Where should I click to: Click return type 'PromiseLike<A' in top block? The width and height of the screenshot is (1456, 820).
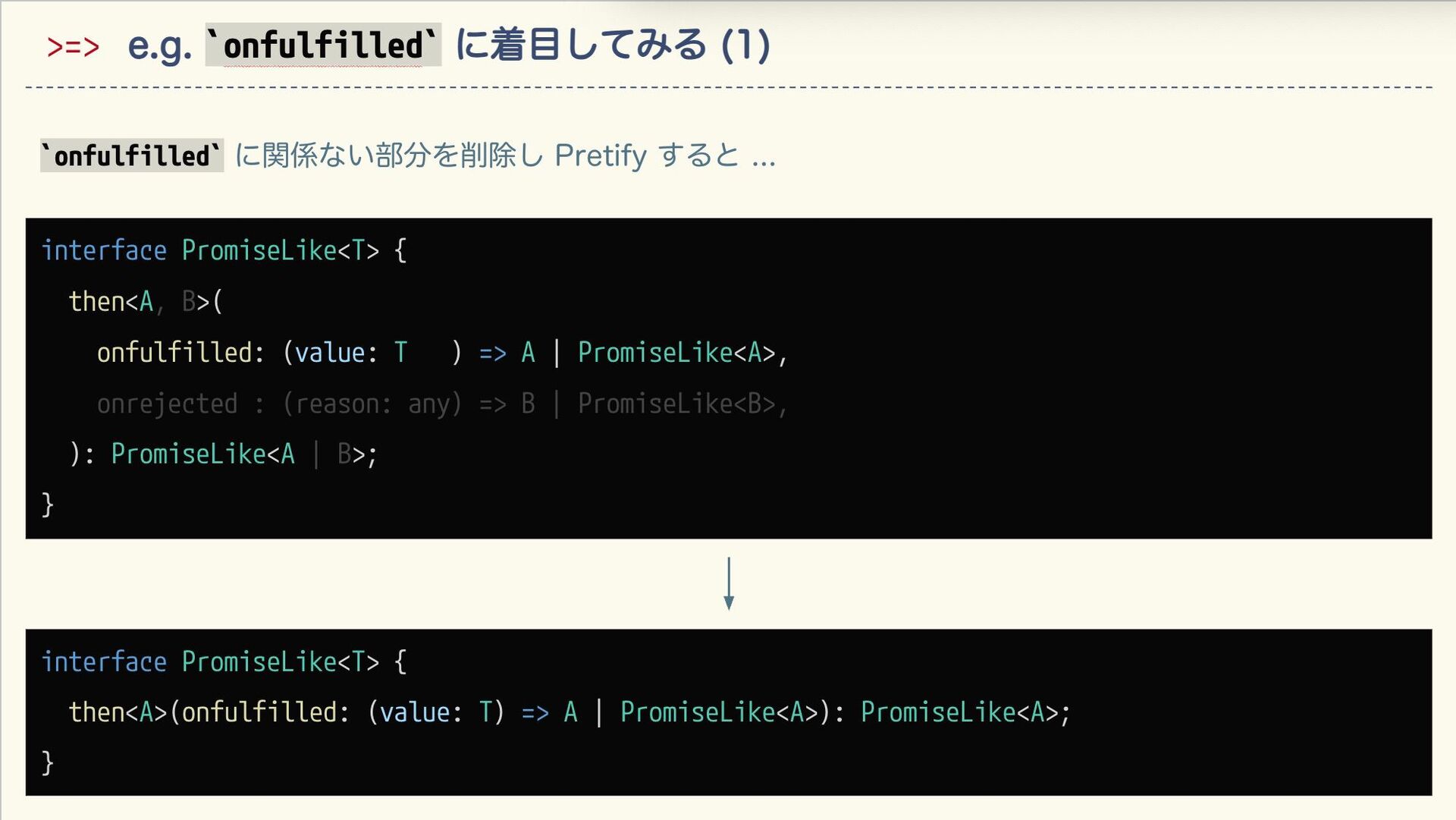tap(202, 454)
